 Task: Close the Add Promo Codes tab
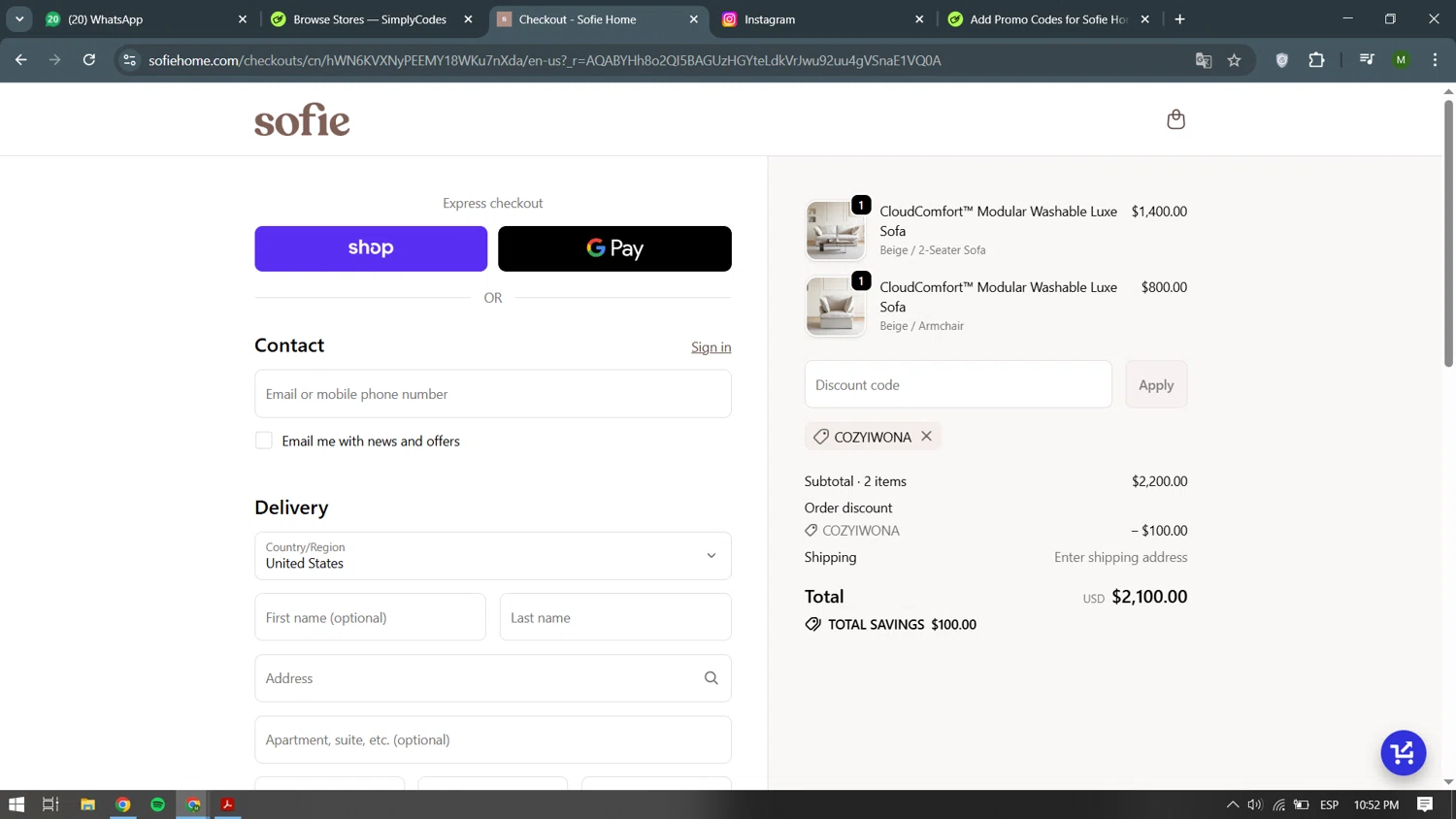pos(1145,19)
